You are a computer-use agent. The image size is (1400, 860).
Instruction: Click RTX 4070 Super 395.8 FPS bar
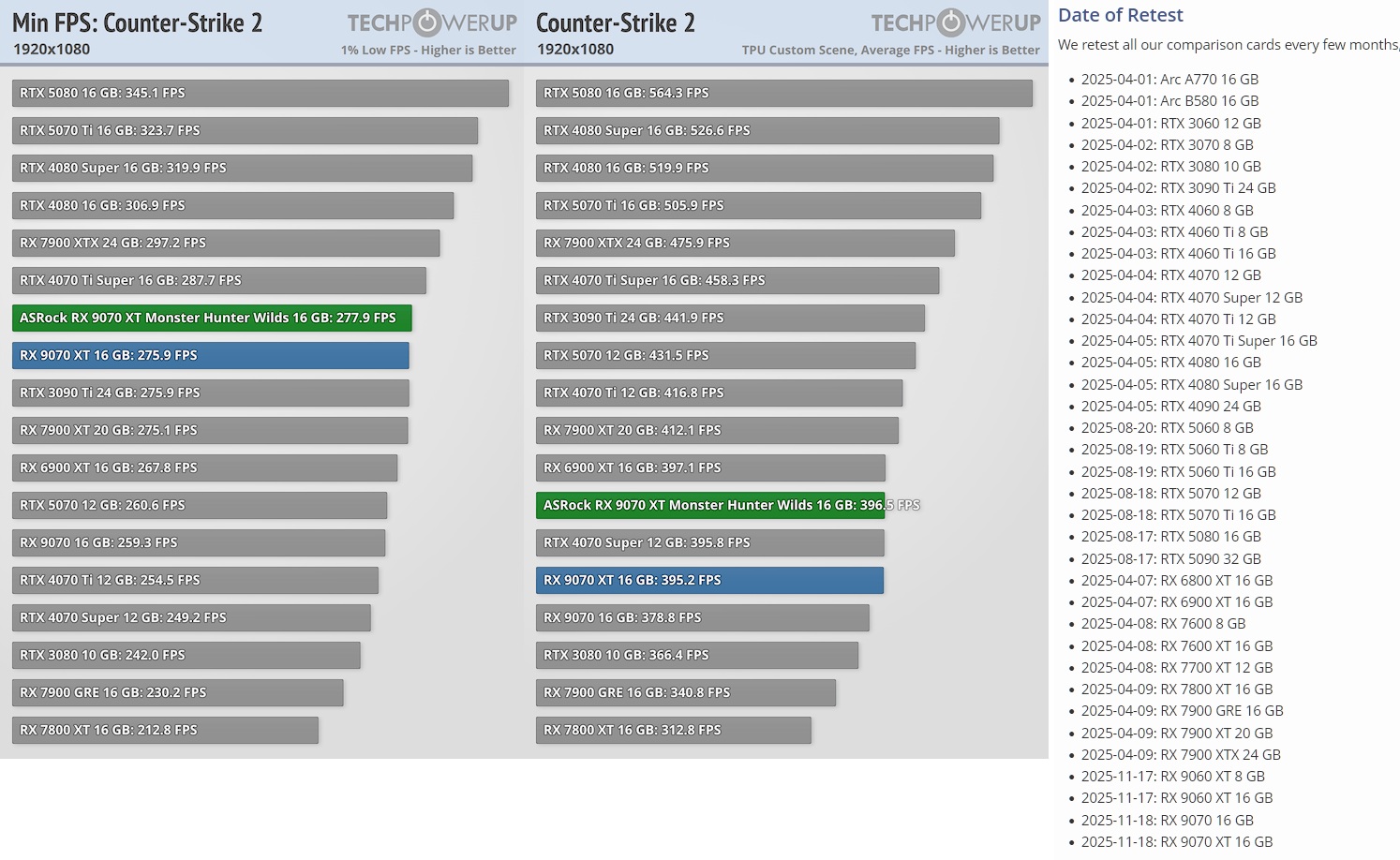click(x=709, y=542)
